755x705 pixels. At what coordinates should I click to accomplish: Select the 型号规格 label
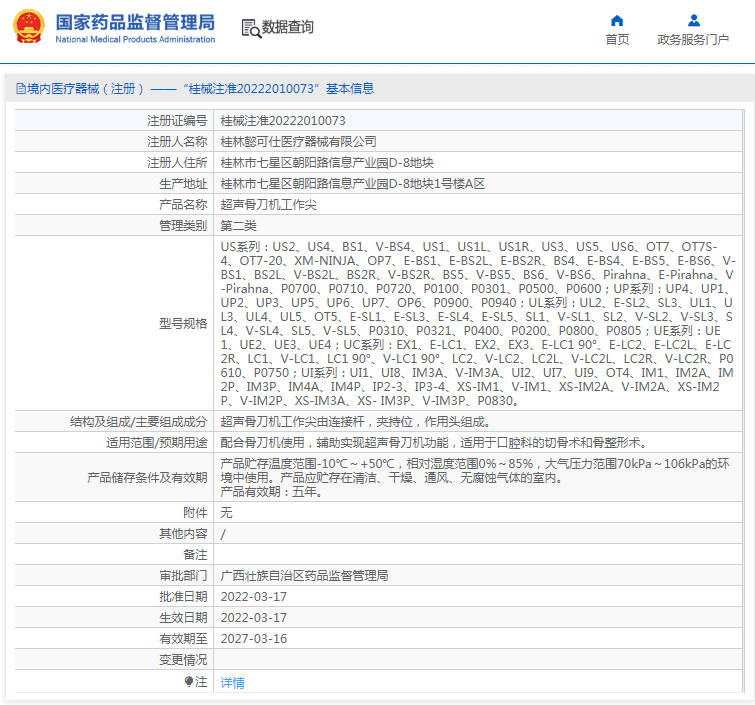(183, 324)
